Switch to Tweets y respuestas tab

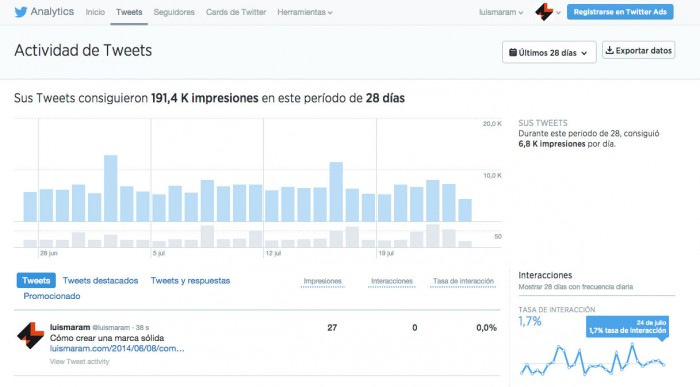[190, 280]
